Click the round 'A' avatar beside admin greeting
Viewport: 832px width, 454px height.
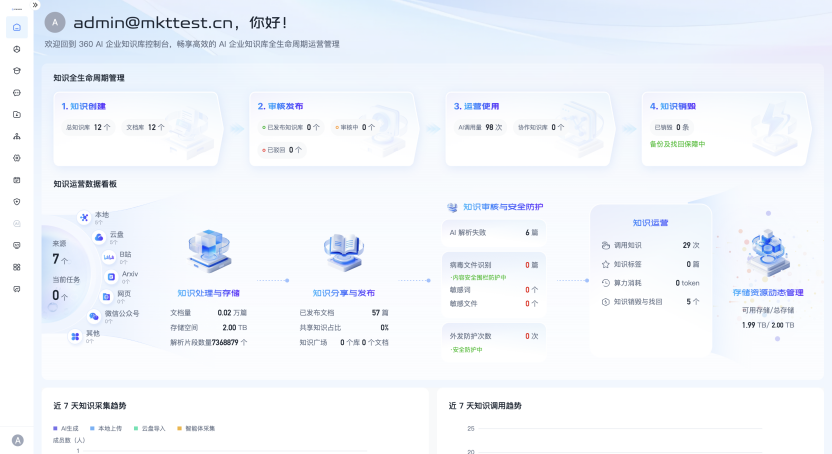[55, 22]
